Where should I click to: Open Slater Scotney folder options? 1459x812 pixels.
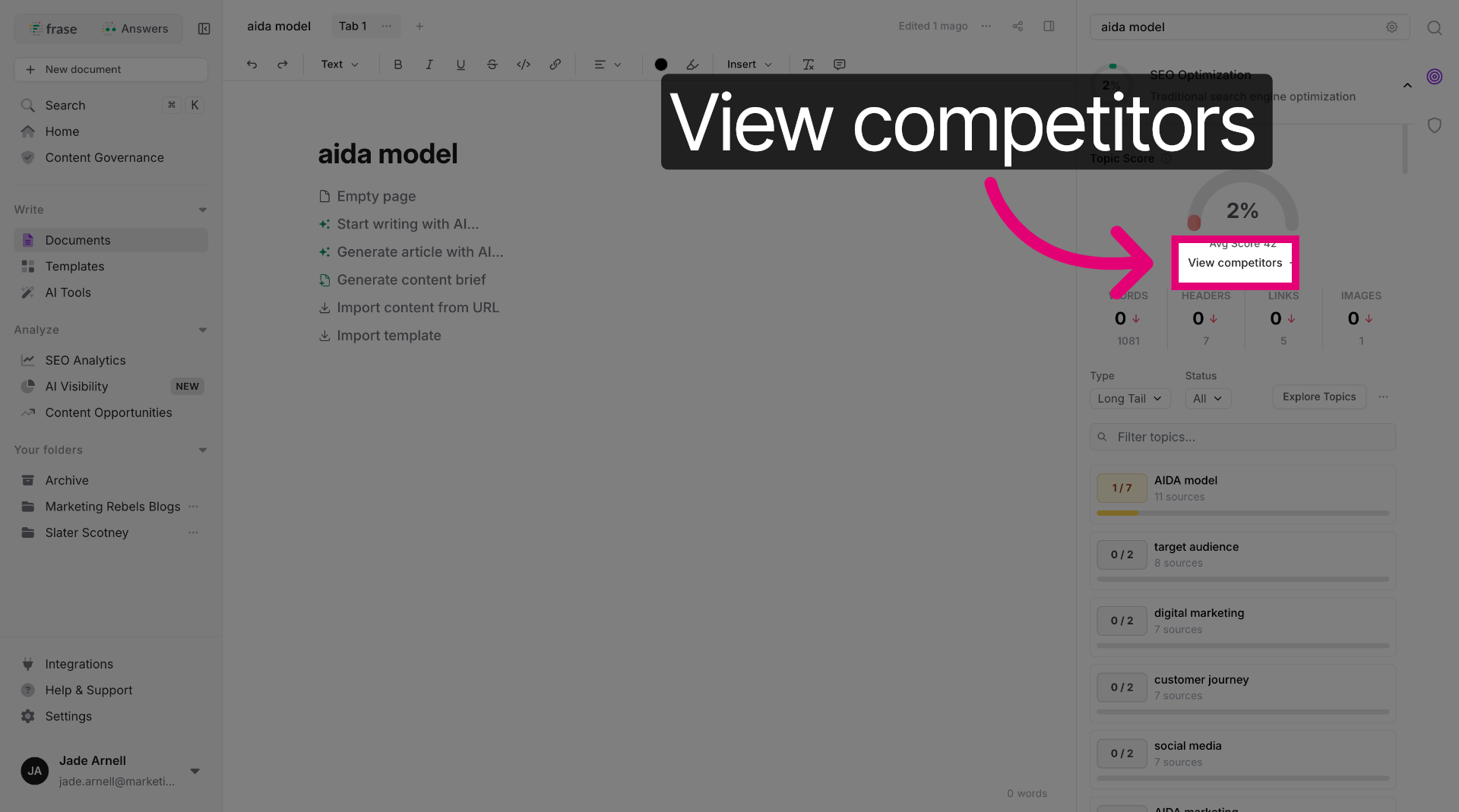[x=193, y=533]
